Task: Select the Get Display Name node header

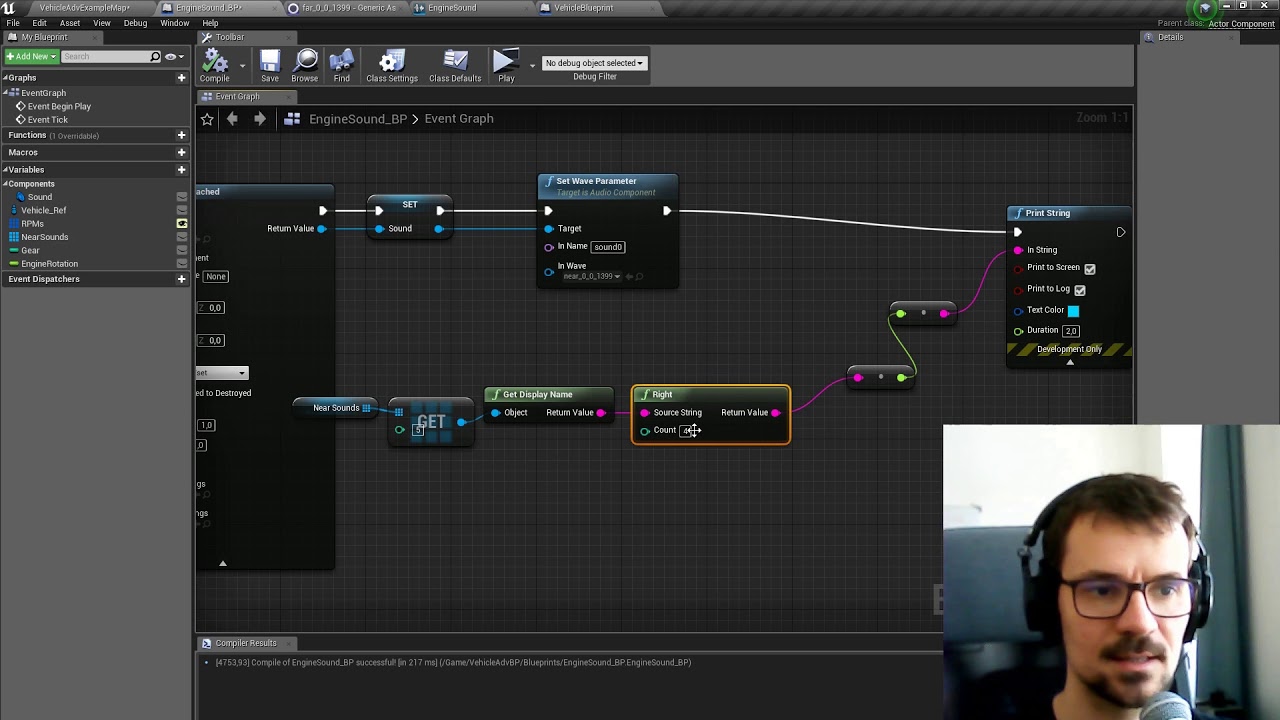Action: 548,394
